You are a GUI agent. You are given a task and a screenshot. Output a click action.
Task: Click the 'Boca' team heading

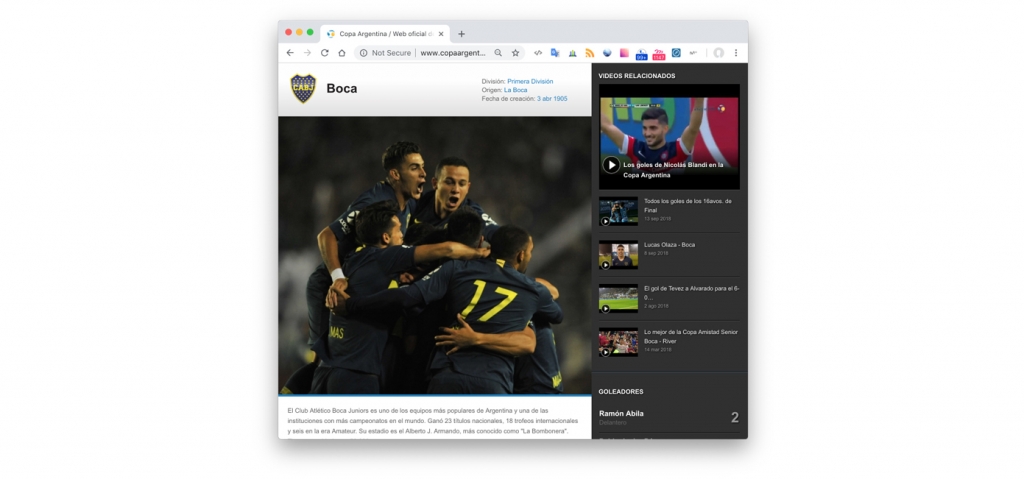coord(342,89)
